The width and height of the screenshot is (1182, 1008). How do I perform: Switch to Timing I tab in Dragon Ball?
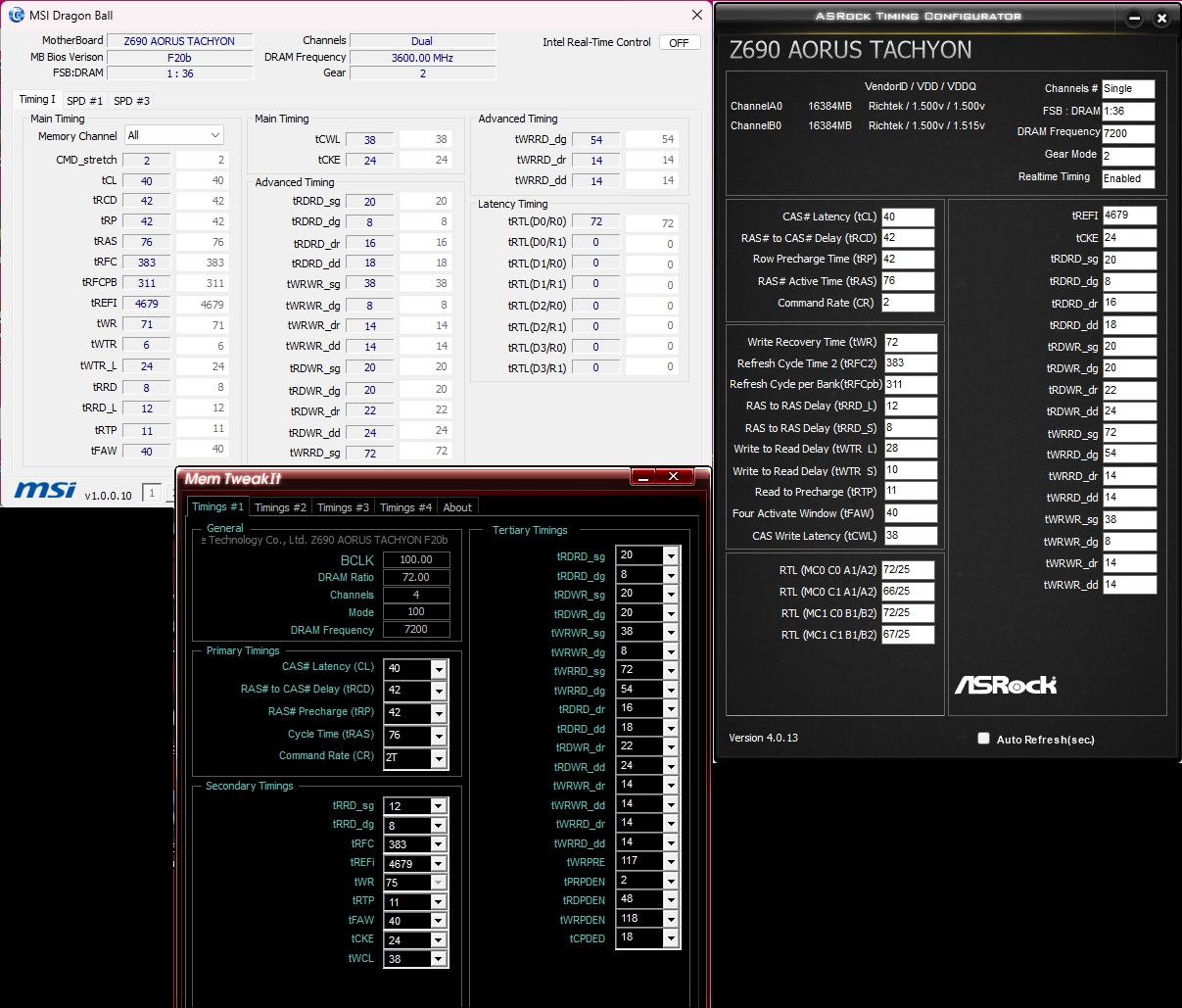coord(37,100)
